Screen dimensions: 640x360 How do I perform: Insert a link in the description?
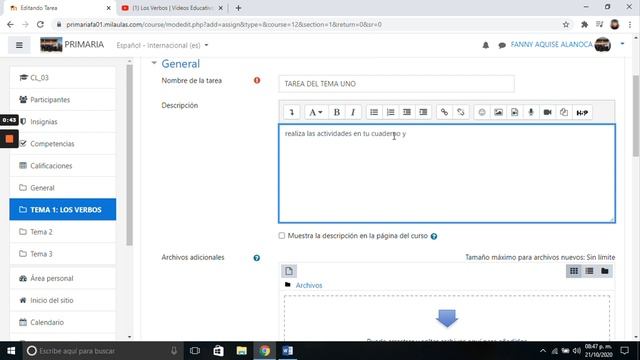click(x=444, y=112)
